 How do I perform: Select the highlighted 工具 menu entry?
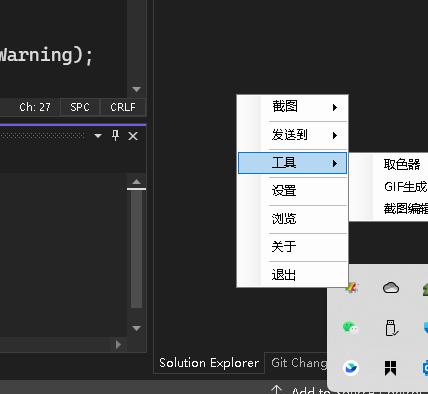[292, 163]
